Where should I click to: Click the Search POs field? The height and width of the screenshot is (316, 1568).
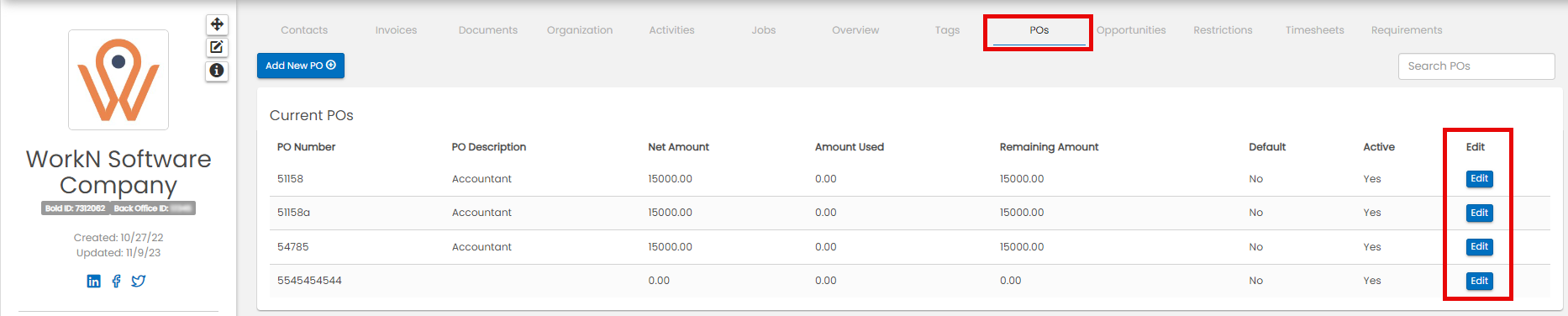click(x=1476, y=66)
